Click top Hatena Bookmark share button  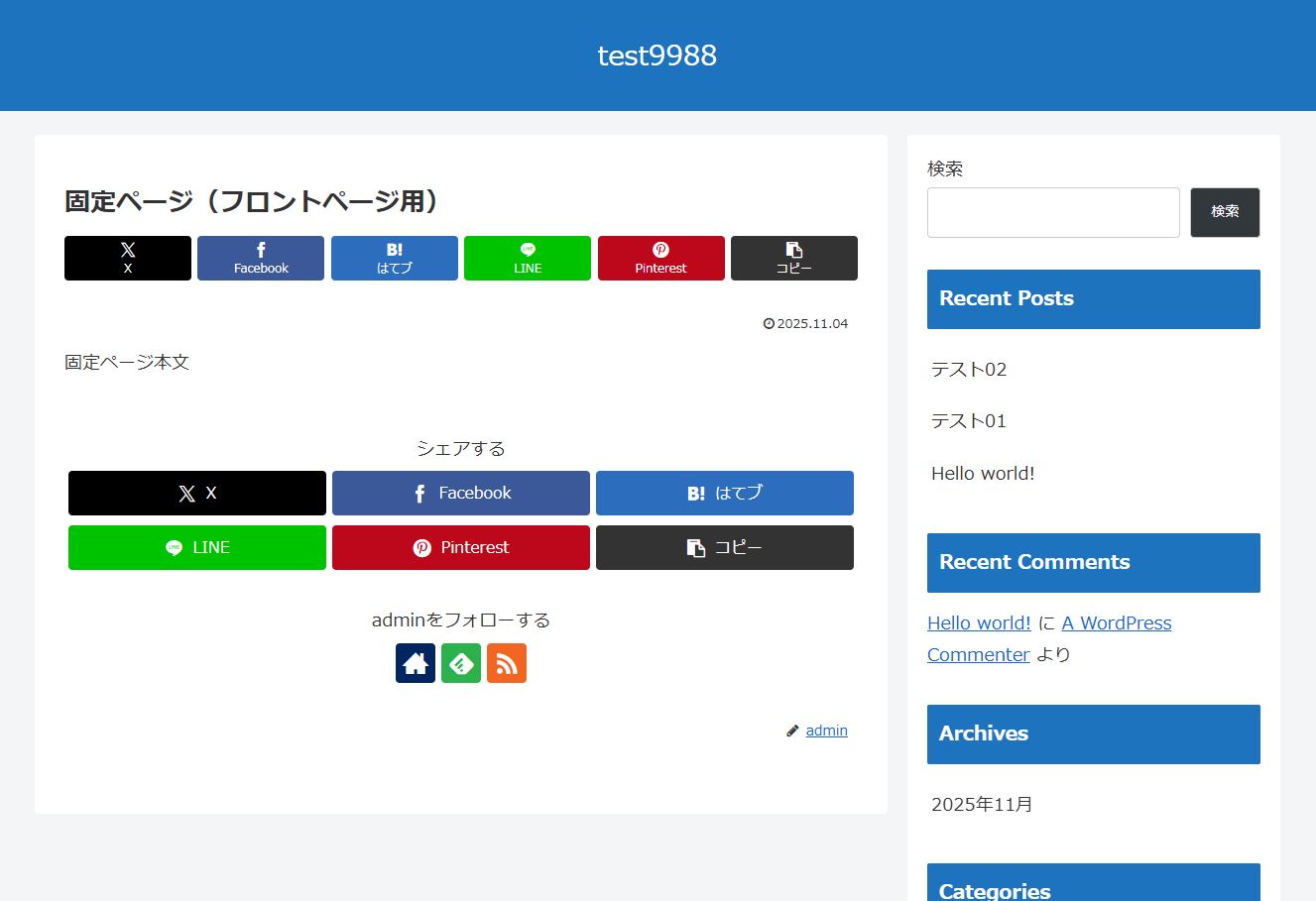coord(394,258)
